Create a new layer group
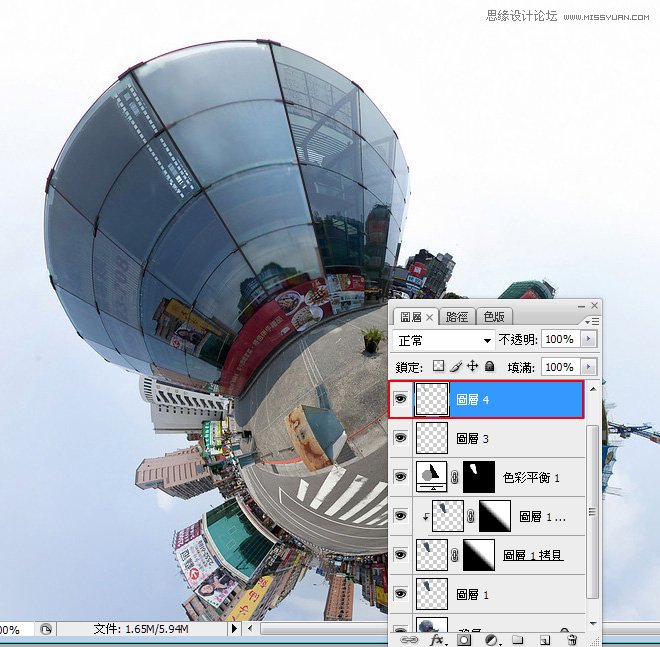 click(x=517, y=639)
